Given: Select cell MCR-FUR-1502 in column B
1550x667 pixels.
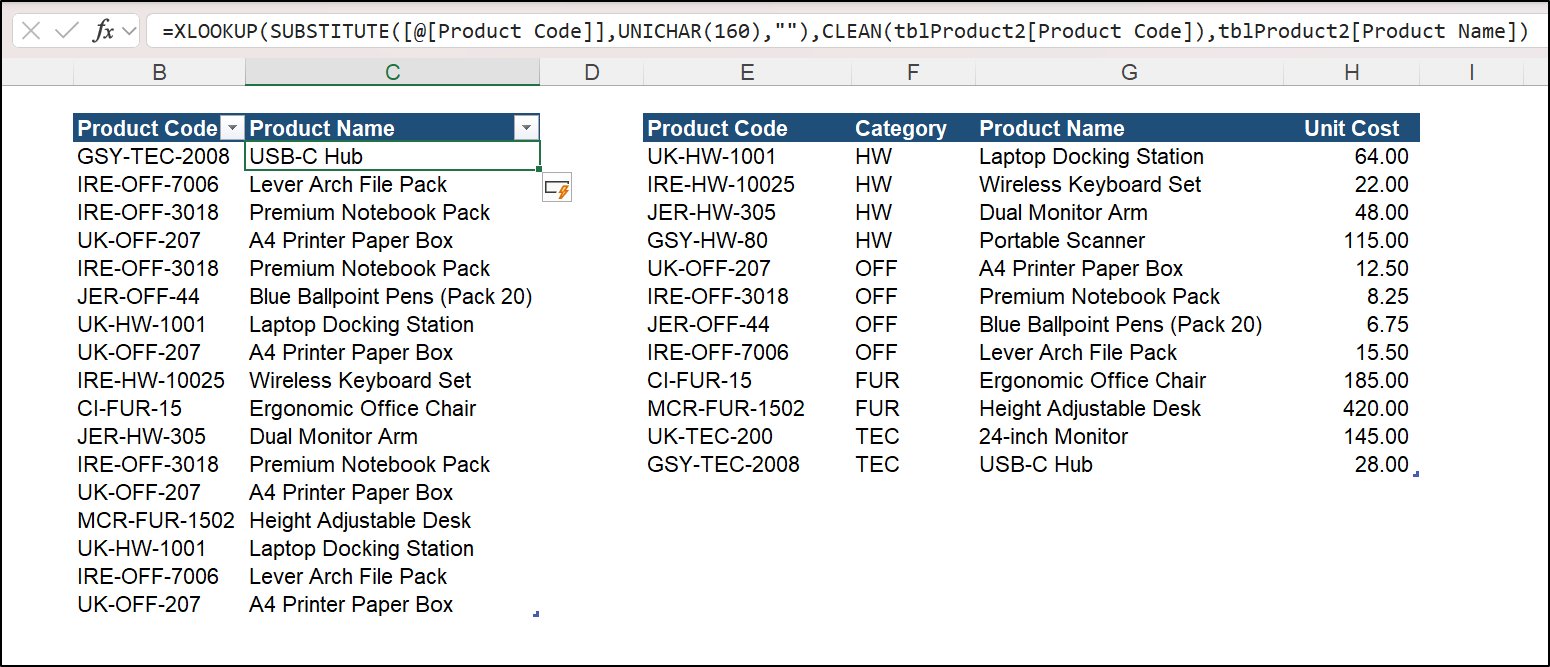Looking at the screenshot, I should (x=159, y=520).
